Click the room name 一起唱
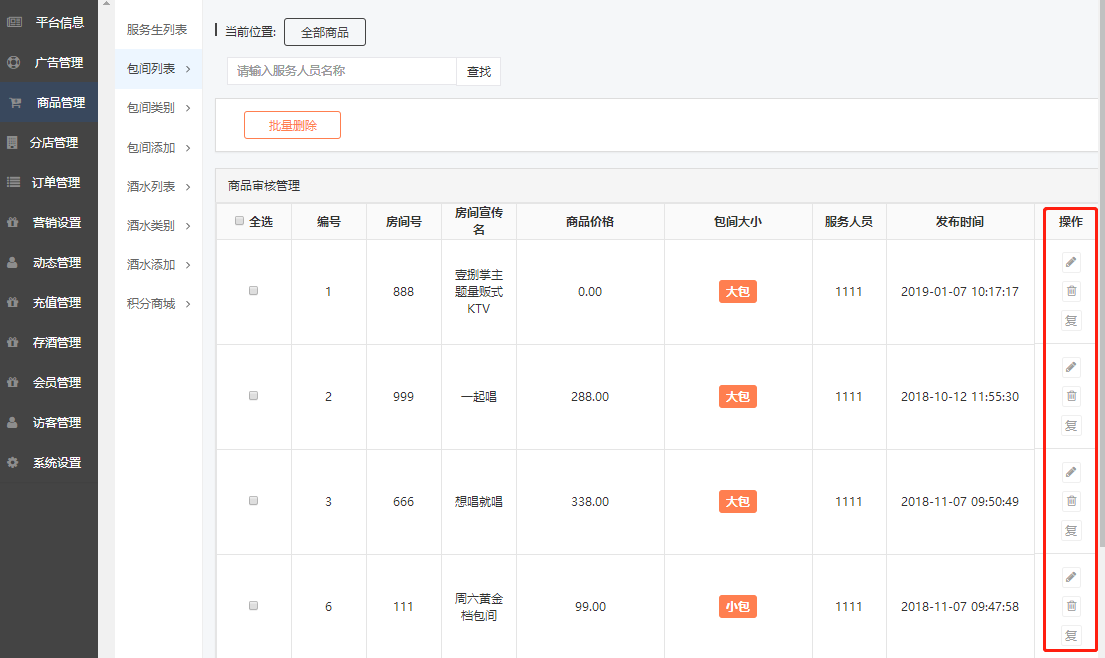This screenshot has height=658, width=1105. click(x=479, y=397)
